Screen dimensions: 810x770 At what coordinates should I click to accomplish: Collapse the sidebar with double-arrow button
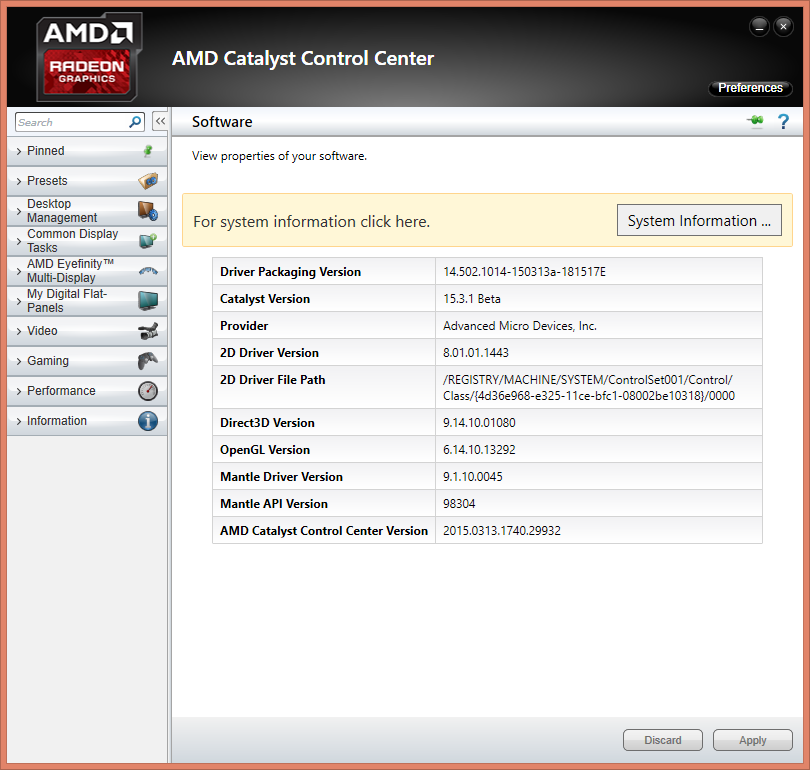click(160, 121)
